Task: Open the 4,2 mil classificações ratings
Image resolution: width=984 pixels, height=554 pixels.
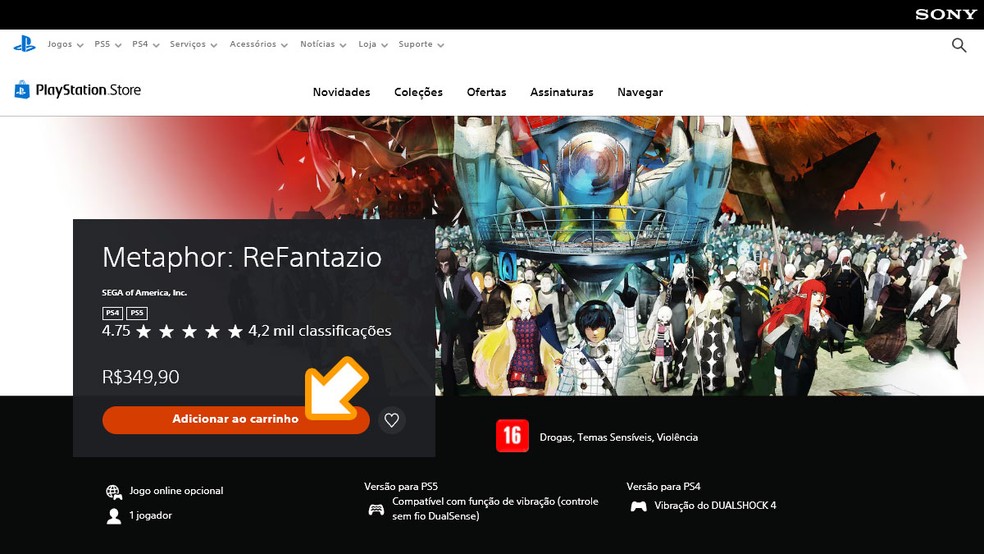Action: pos(319,331)
